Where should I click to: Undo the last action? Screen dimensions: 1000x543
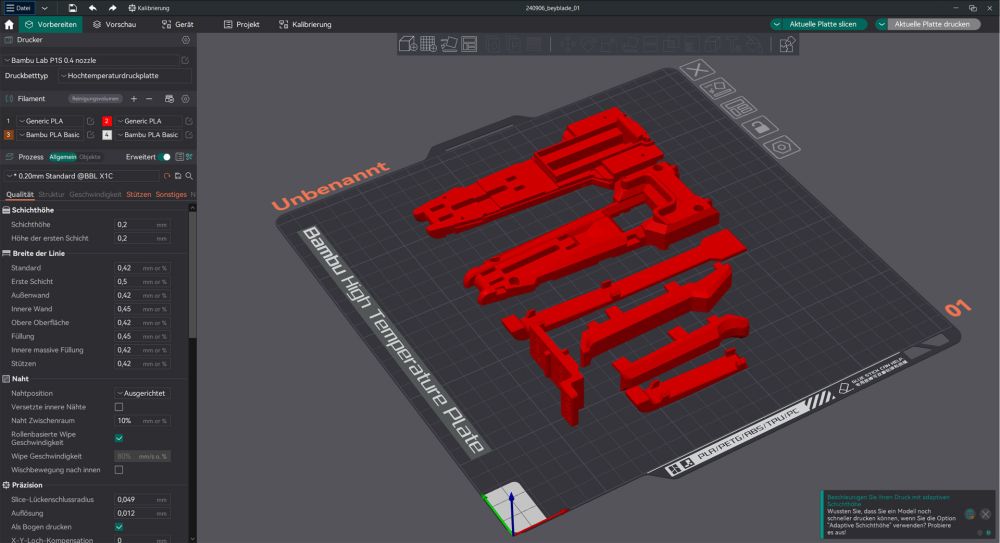tap(92, 8)
